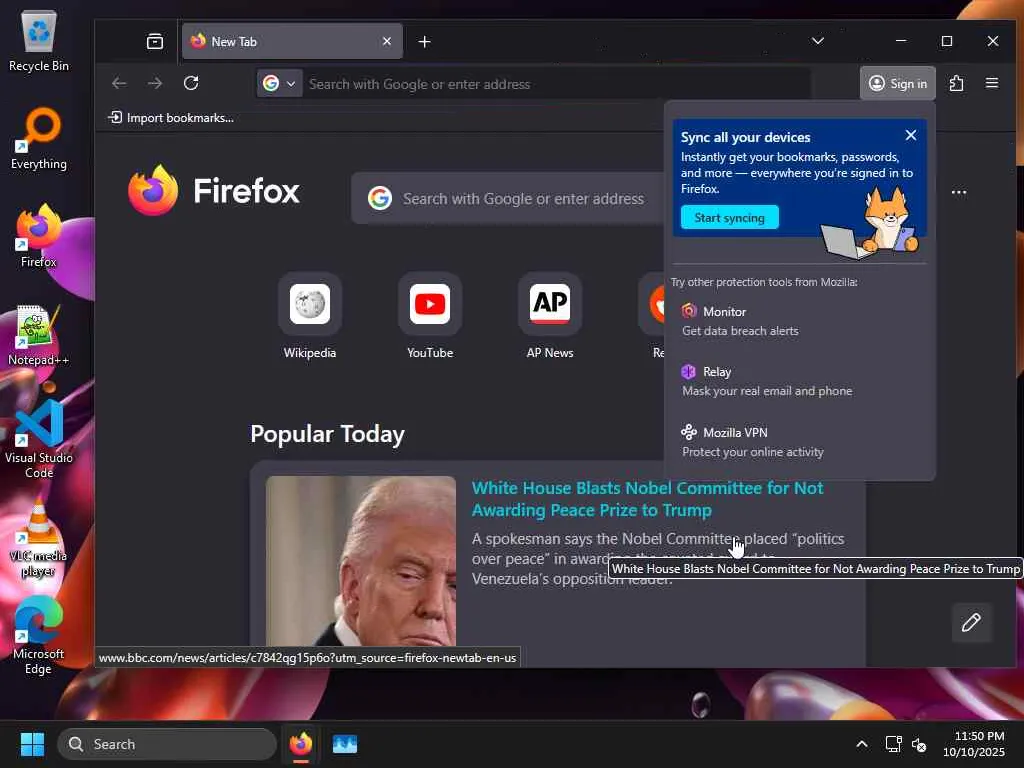Open the AP News shortcut tile
Screen dimensions: 1024x768
click(x=550, y=317)
